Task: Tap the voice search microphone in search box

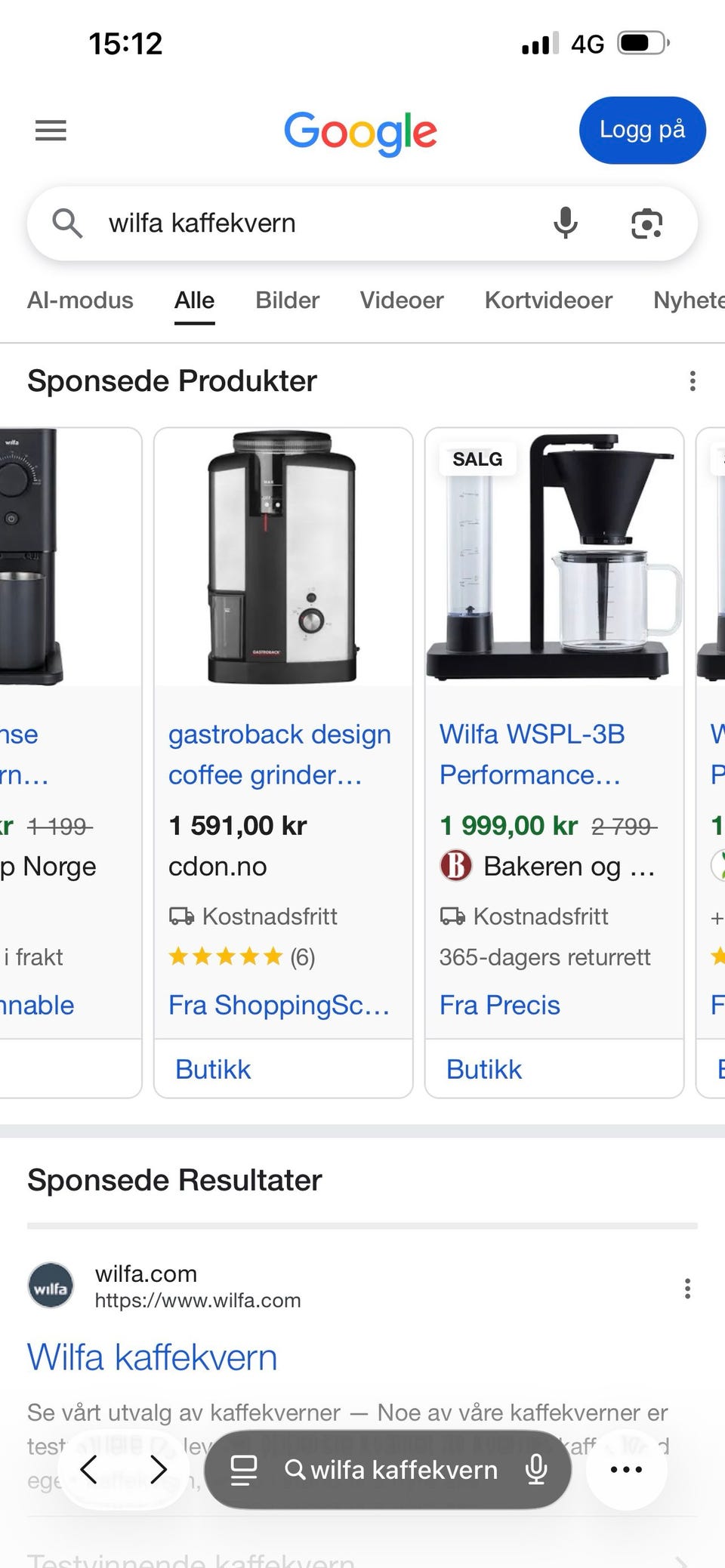Action: coord(566,223)
